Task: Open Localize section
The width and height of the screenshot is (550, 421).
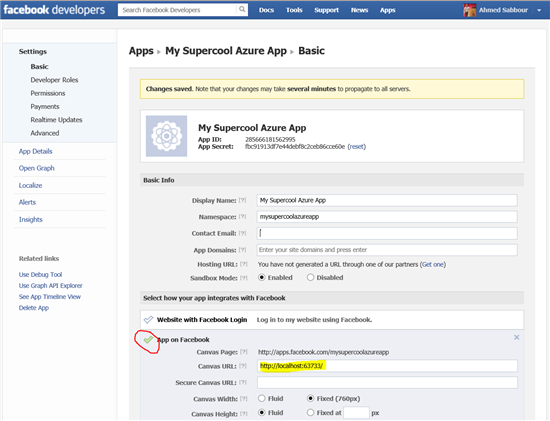Action: (x=30, y=185)
